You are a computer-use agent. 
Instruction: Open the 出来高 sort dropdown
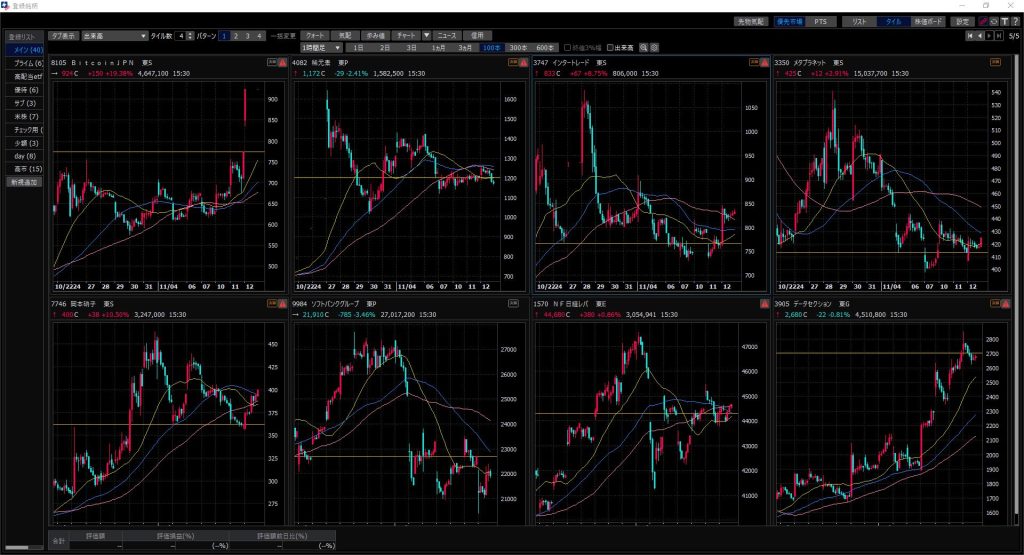pyautogui.click(x=114, y=35)
